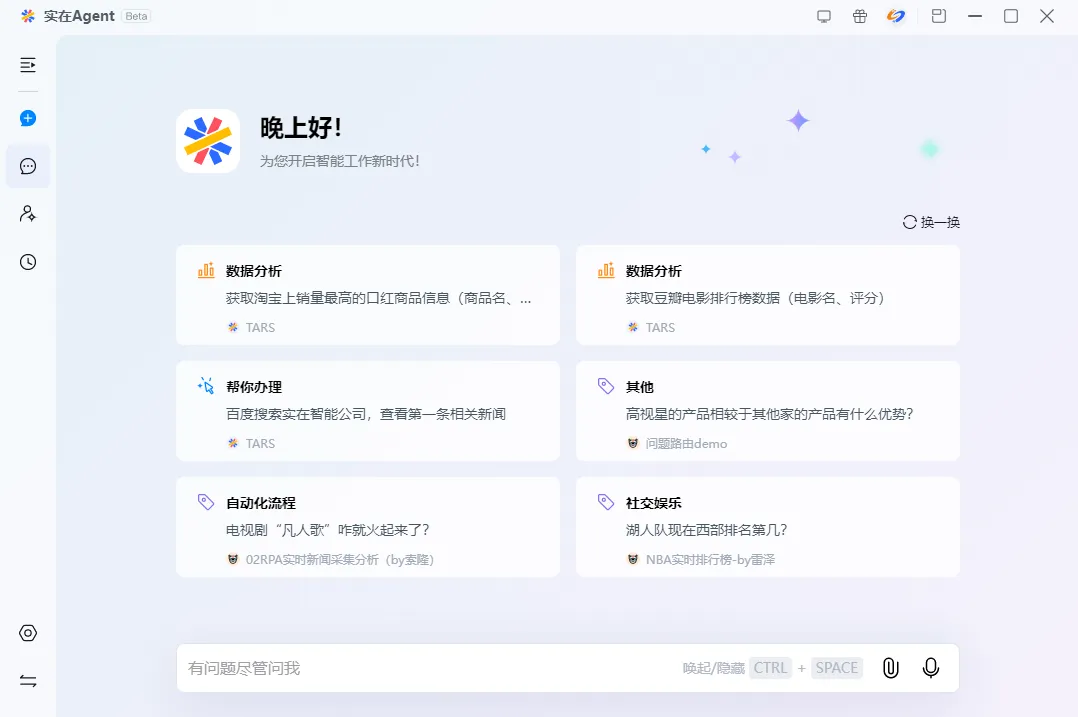Click the 实在Agent logo in title bar
The height and width of the screenshot is (717, 1078).
coord(28,16)
